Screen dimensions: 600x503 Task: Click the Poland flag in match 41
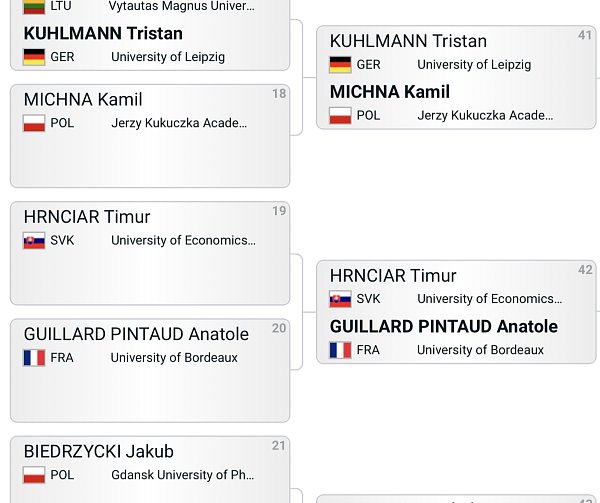(340, 116)
